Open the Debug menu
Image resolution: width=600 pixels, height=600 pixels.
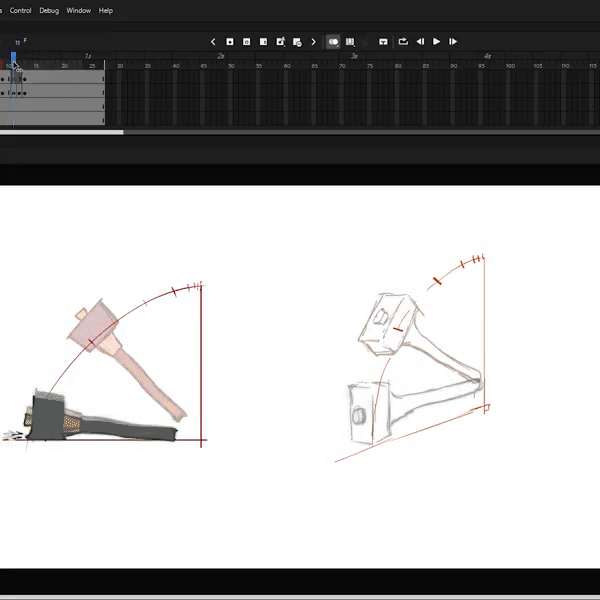tap(49, 10)
